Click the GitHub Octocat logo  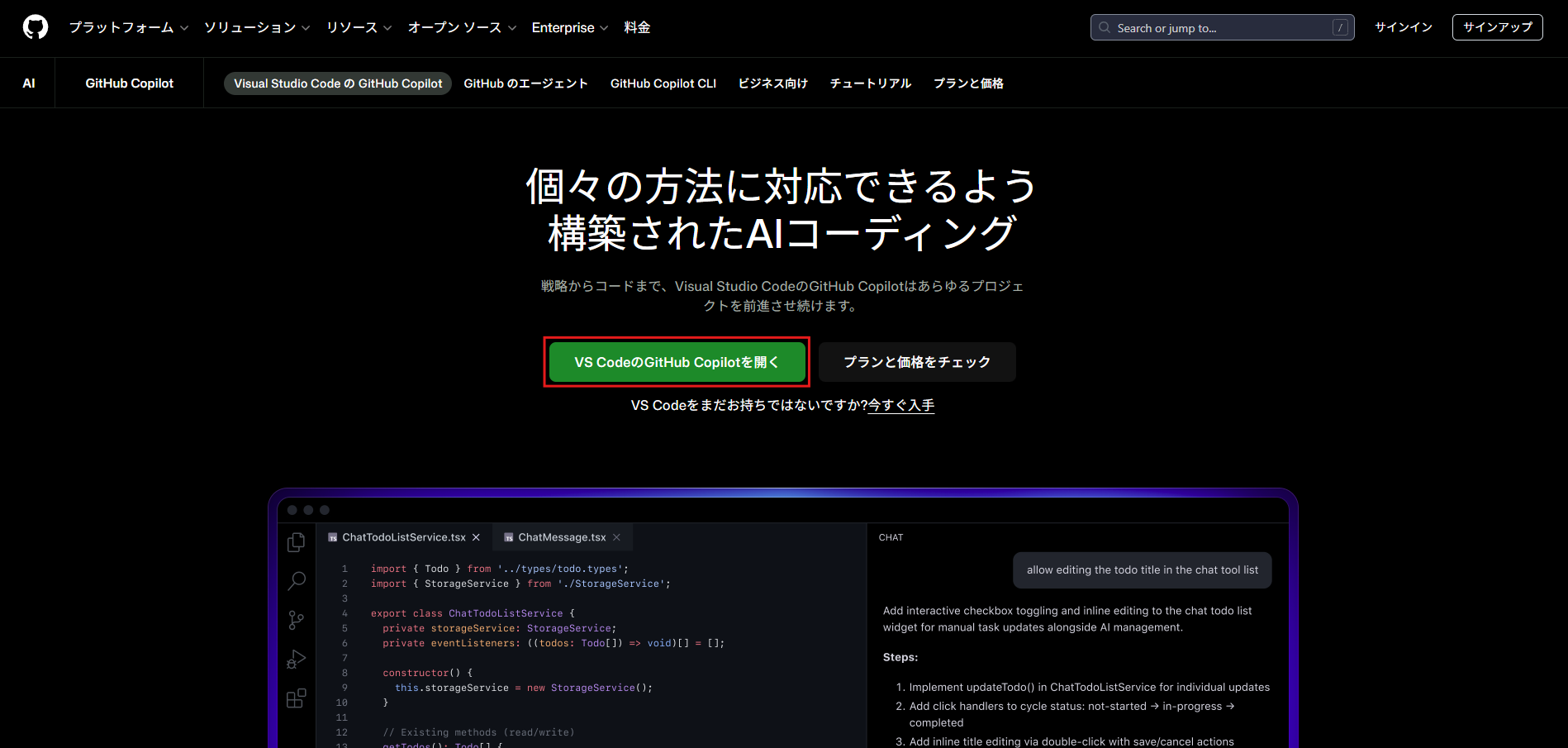coord(36,27)
